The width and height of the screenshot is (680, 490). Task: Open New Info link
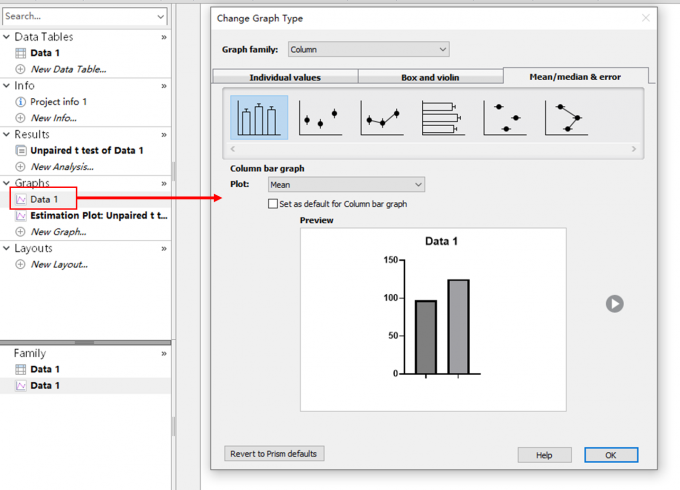[x=54, y=118]
